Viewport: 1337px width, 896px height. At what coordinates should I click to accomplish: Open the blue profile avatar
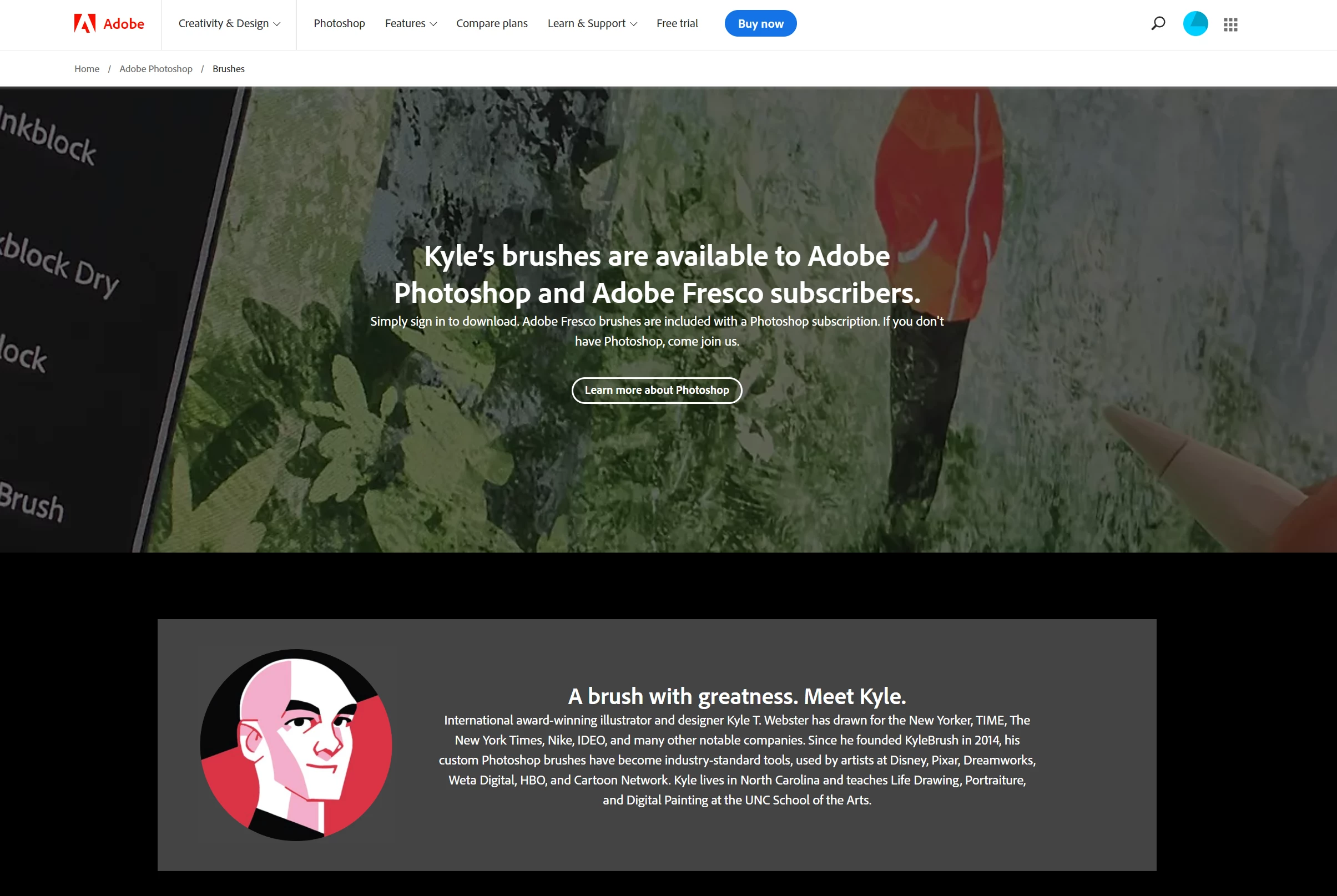(1195, 23)
